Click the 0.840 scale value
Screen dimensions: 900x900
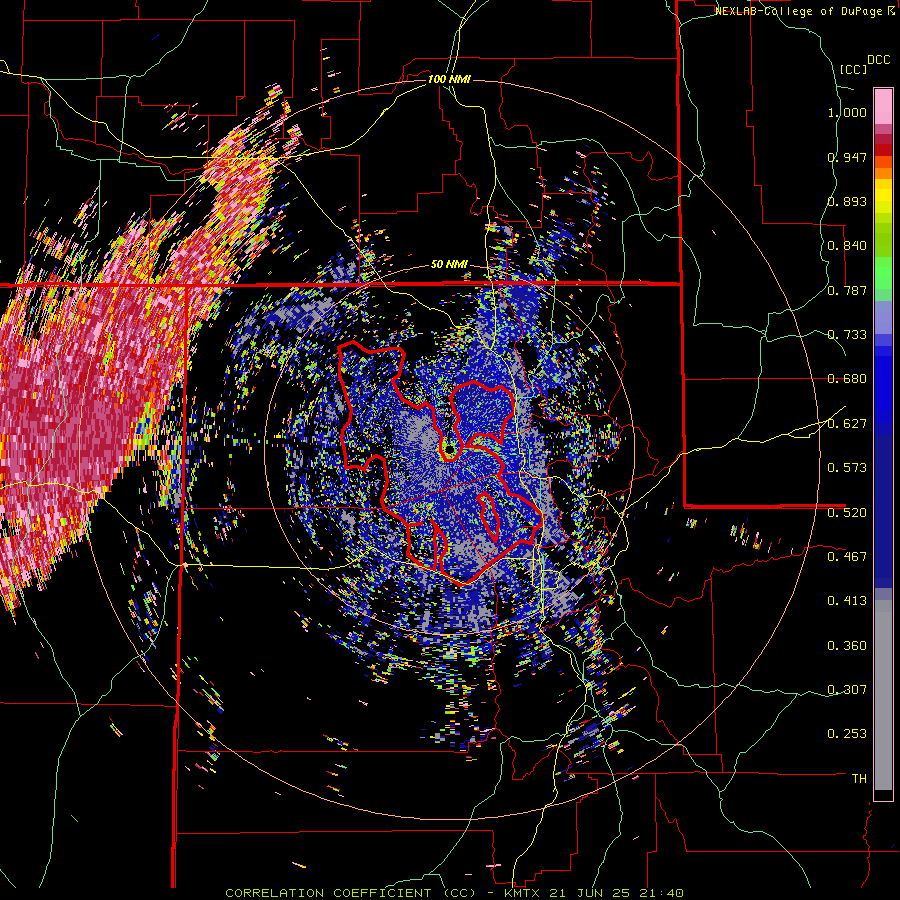tap(847, 246)
